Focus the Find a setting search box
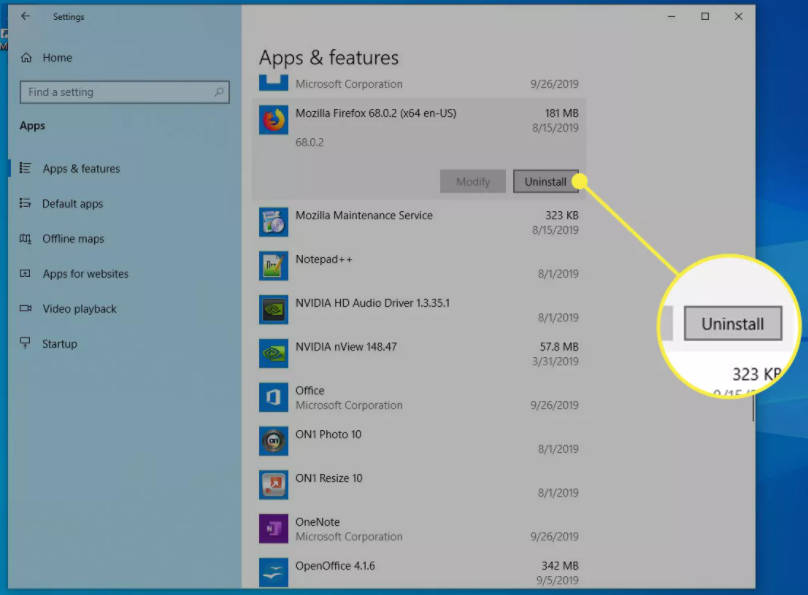Image resolution: width=808 pixels, height=595 pixels. pos(115,92)
